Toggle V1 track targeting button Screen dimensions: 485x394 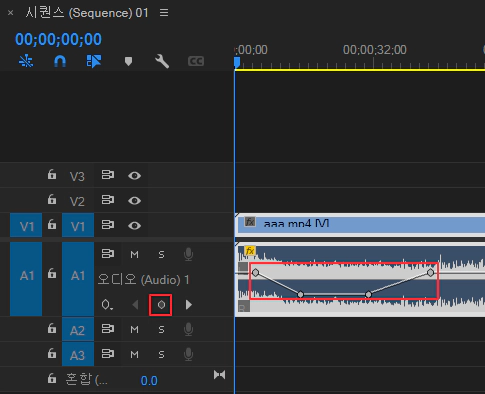point(78,225)
